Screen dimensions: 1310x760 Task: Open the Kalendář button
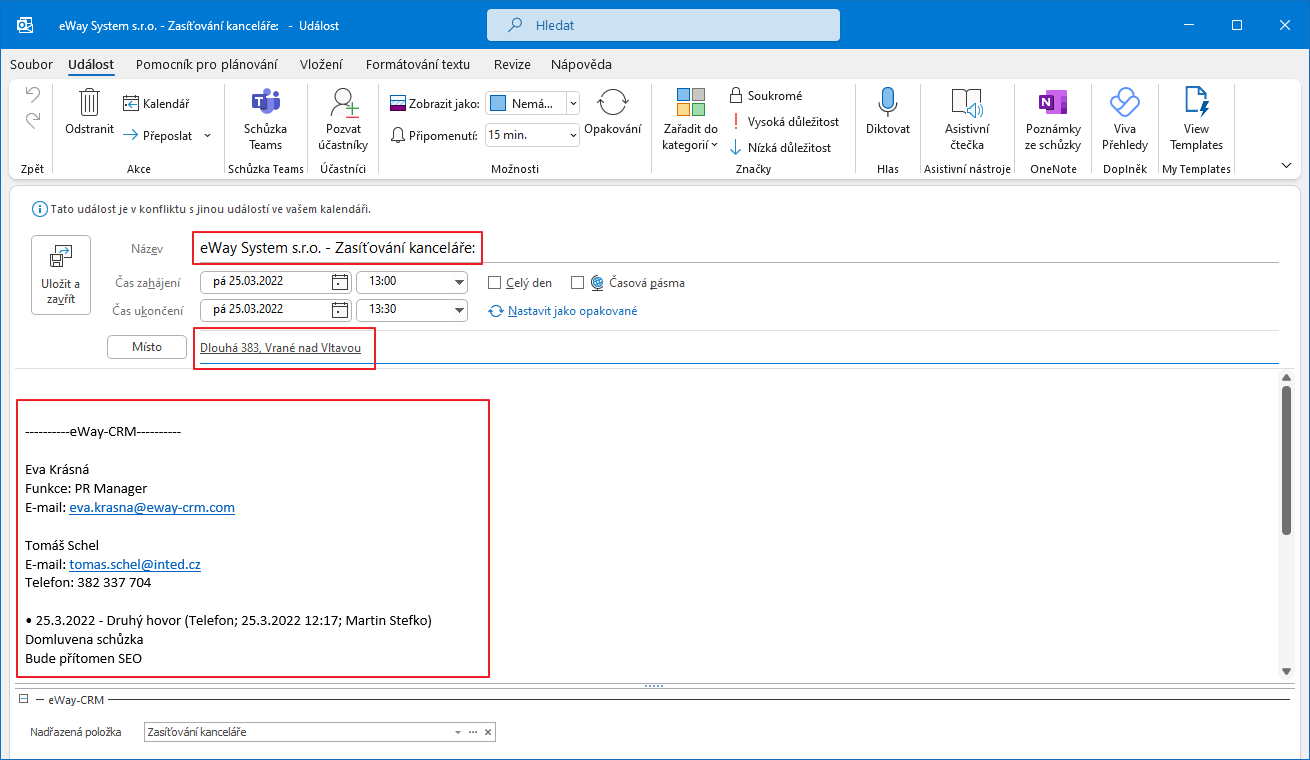pyautogui.click(x=156, y=103)
